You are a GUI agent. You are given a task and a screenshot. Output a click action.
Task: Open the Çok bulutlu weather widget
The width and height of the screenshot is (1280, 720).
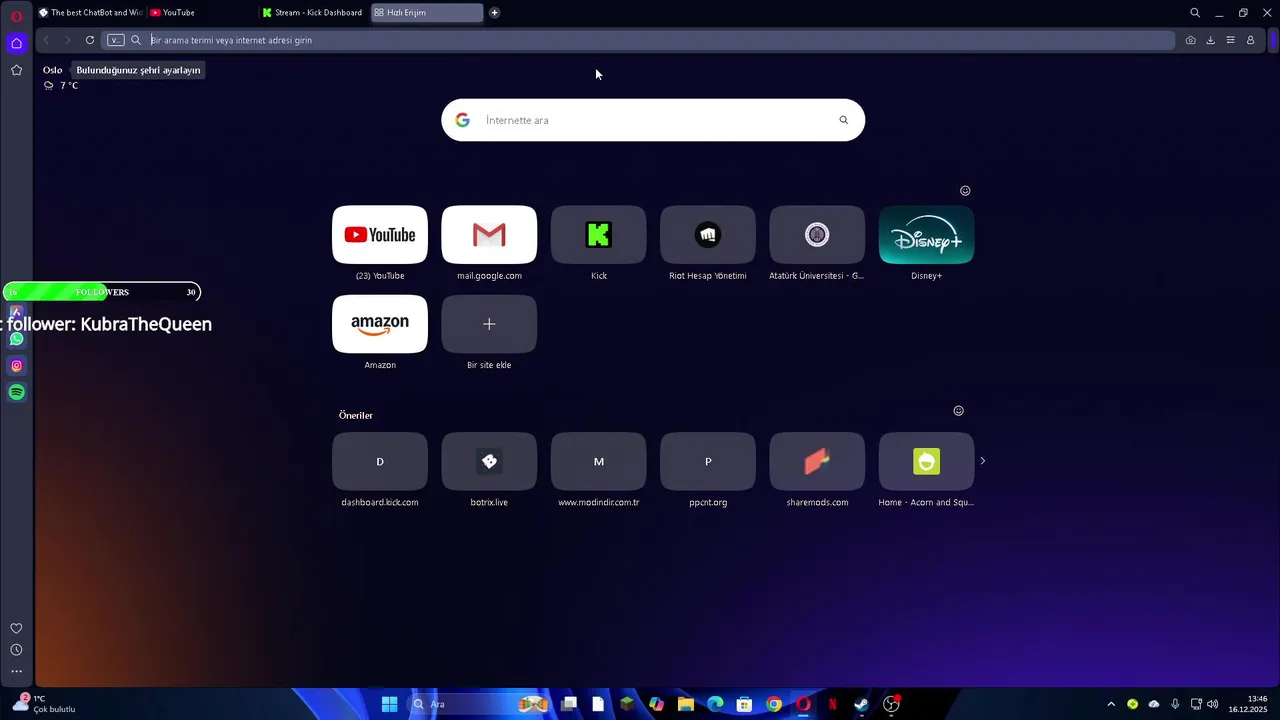(43, 704)
